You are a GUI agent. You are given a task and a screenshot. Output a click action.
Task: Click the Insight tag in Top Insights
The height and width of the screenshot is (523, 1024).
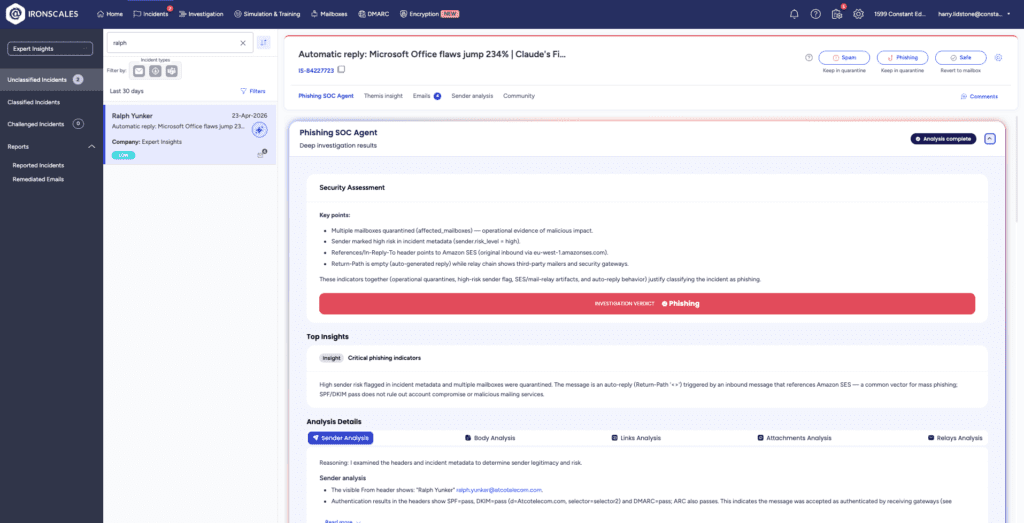331,358
